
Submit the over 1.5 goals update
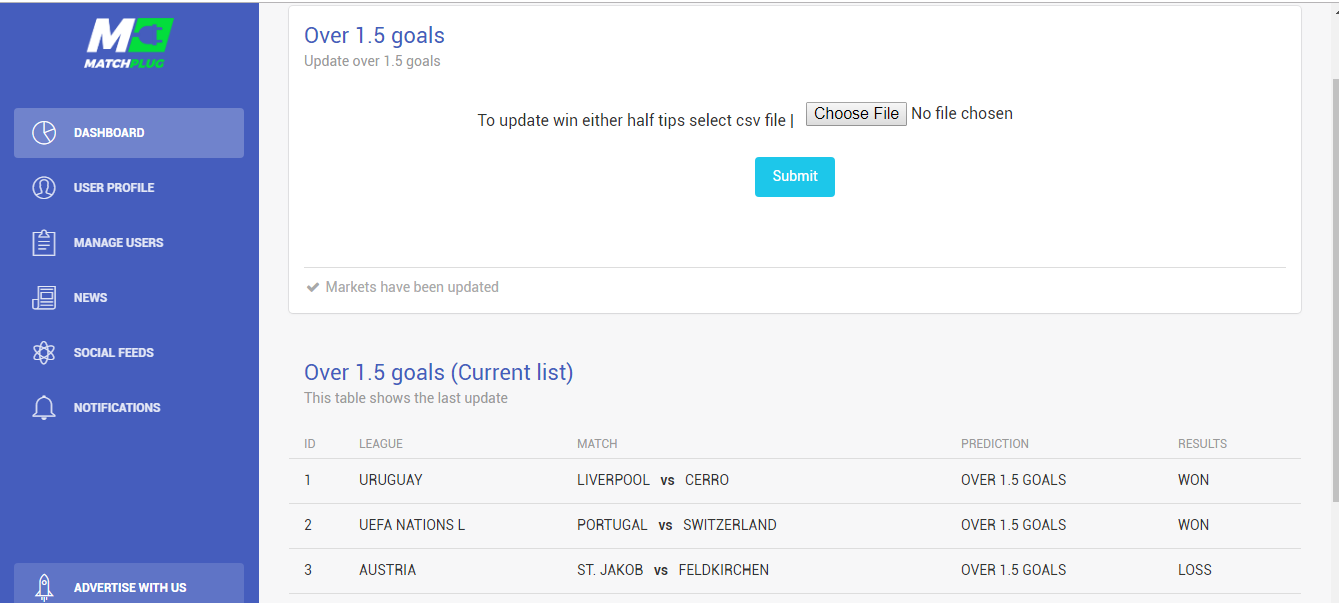click(x=795, y=177)
